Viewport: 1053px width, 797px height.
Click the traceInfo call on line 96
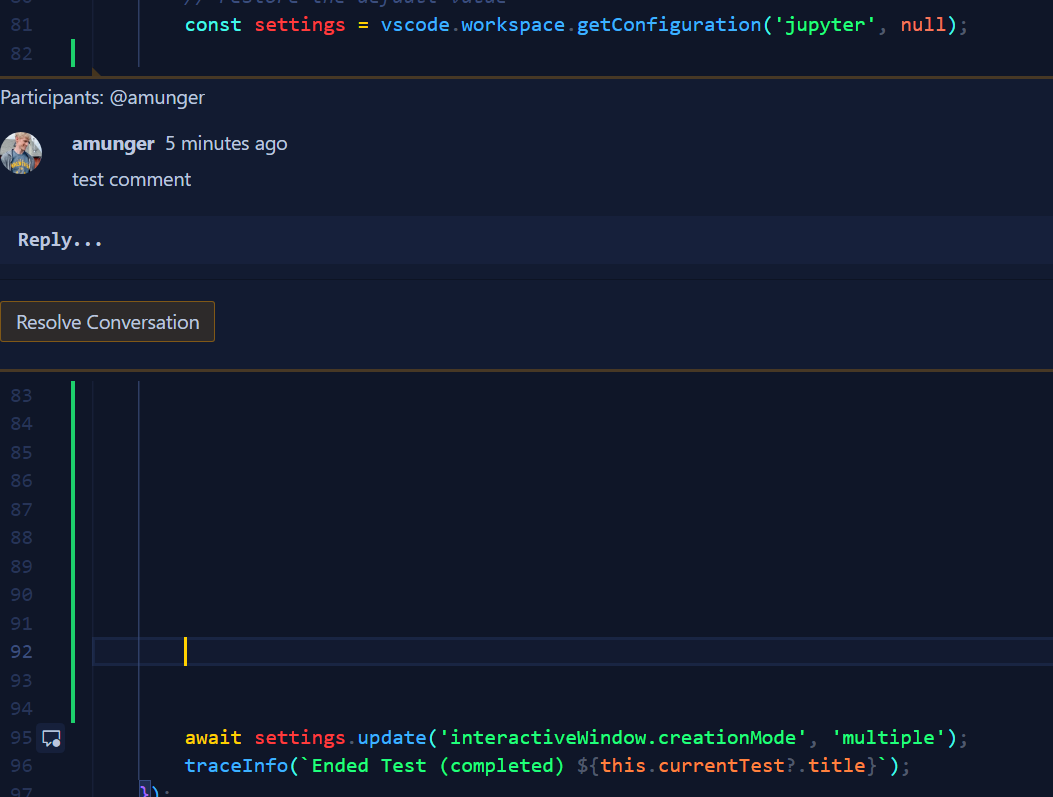235,765
